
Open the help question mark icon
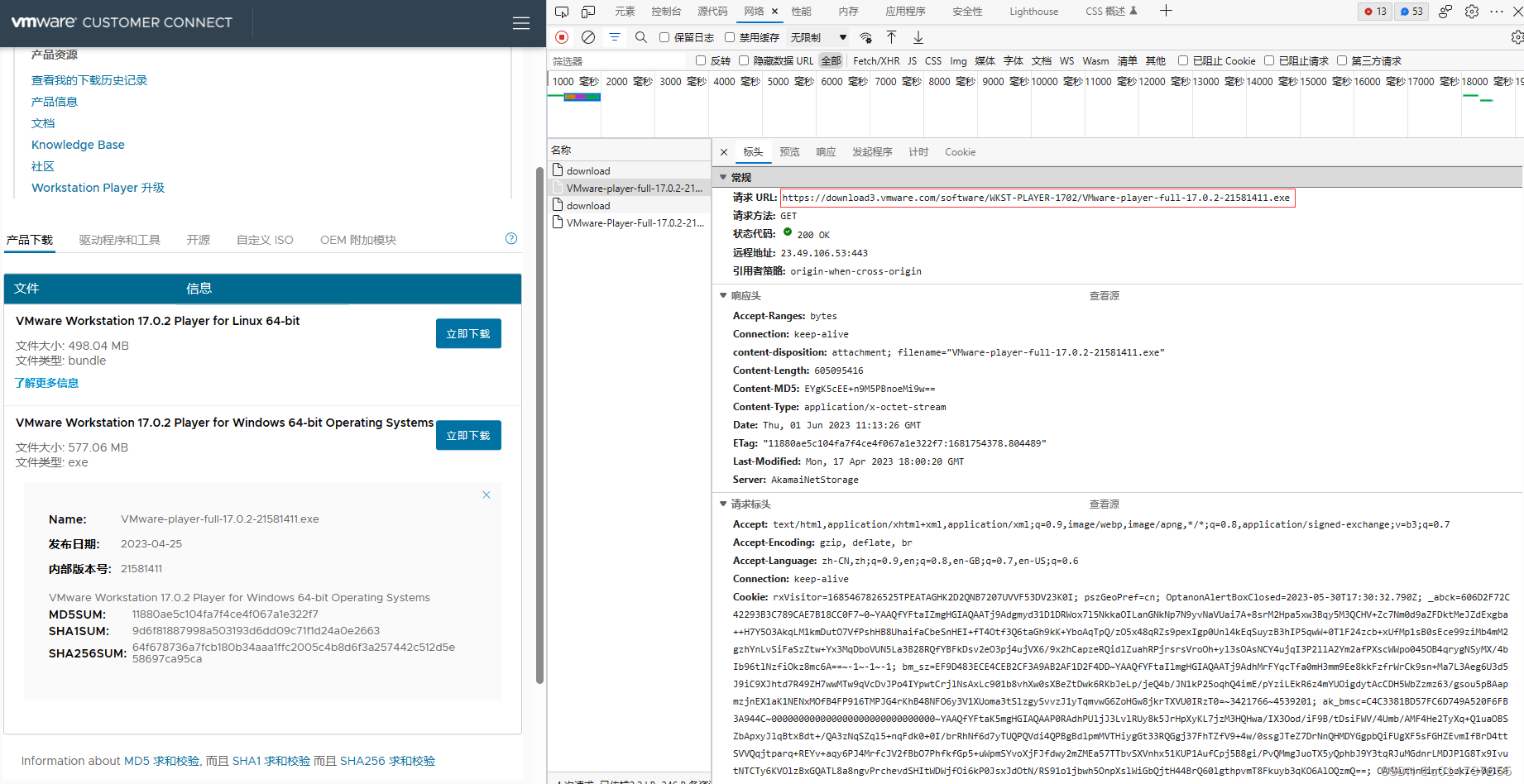(x=511, y=238)
